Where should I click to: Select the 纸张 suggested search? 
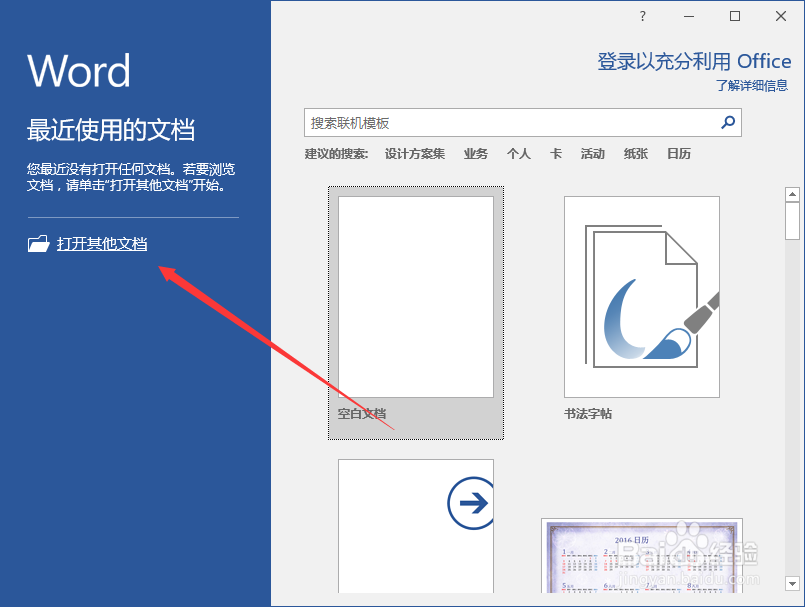click(x=636, y=154)
